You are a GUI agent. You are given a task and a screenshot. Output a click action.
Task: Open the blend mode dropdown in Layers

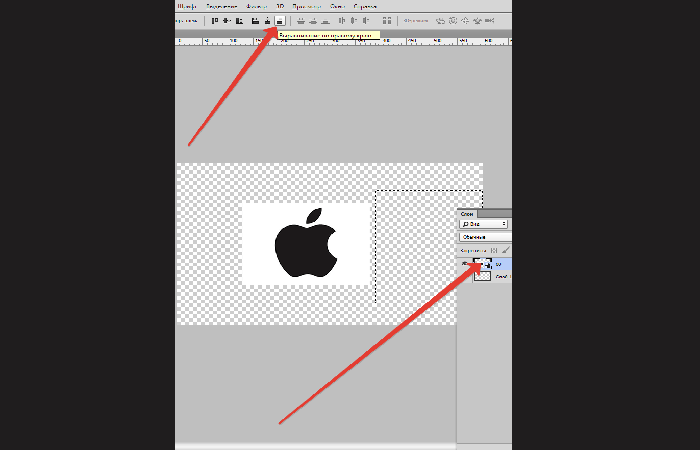[485, 237]
